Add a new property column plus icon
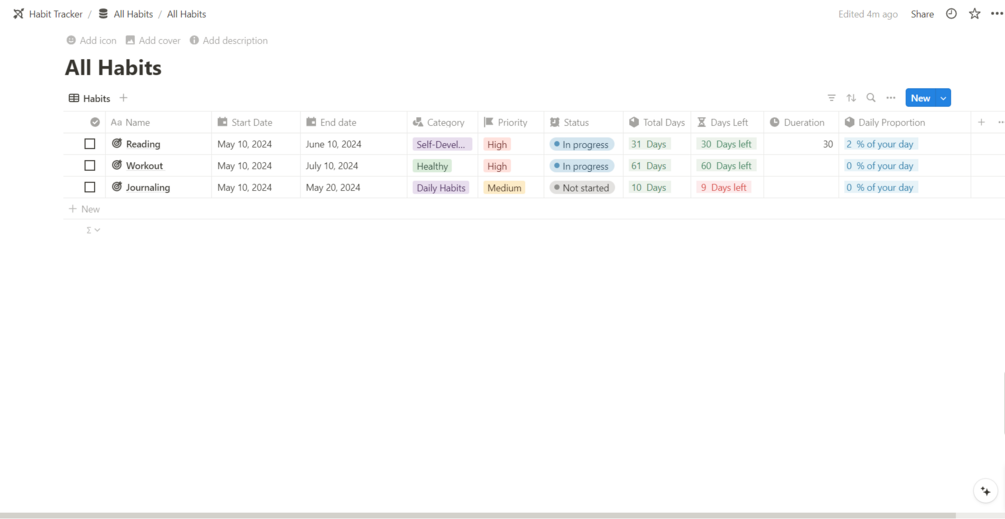Screen dimensions: 1005x519 click(x=981, y=122)
